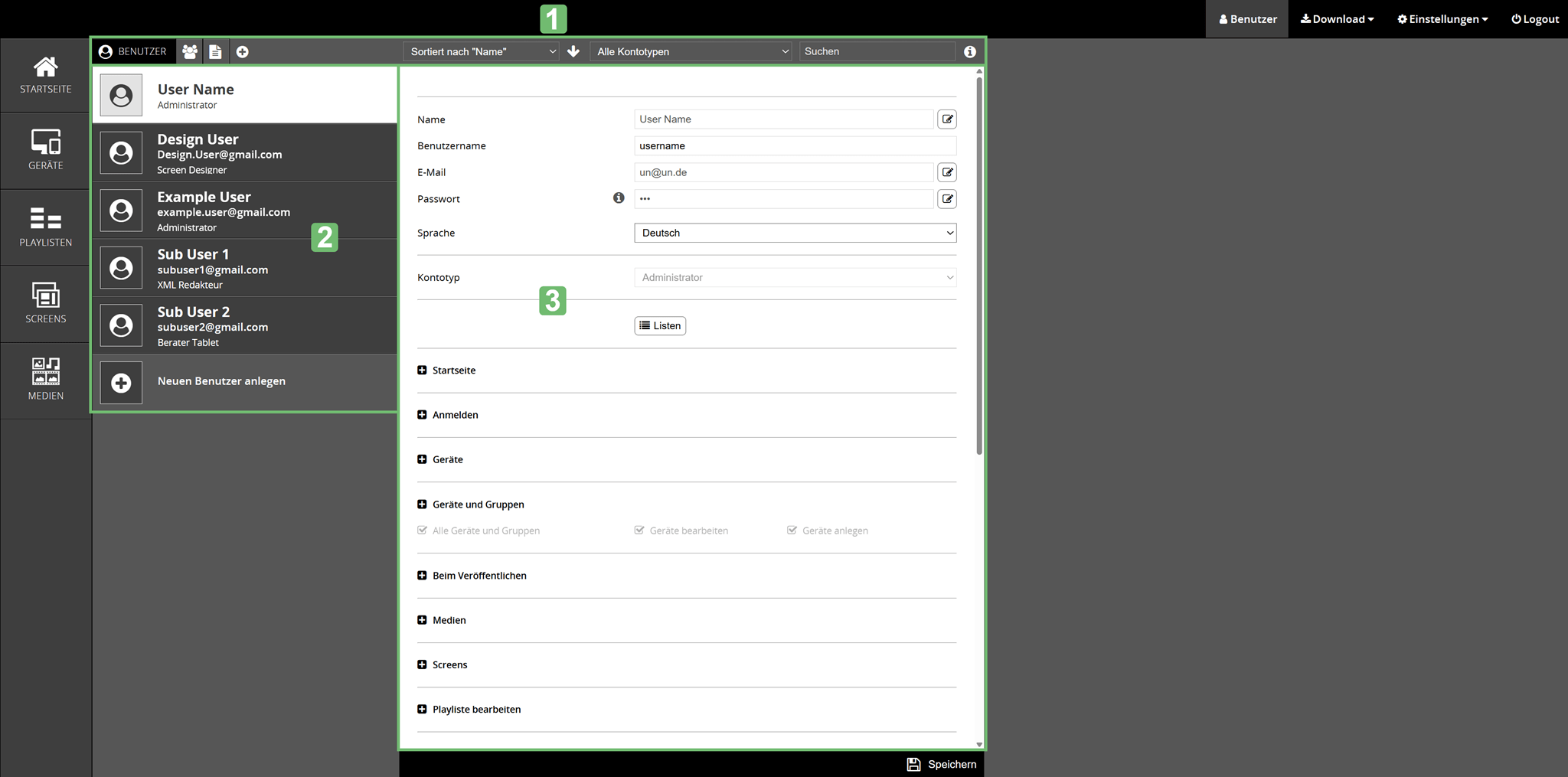Click the add user plus icon in toolbar
1568x777 pixels.
point(242,51)
